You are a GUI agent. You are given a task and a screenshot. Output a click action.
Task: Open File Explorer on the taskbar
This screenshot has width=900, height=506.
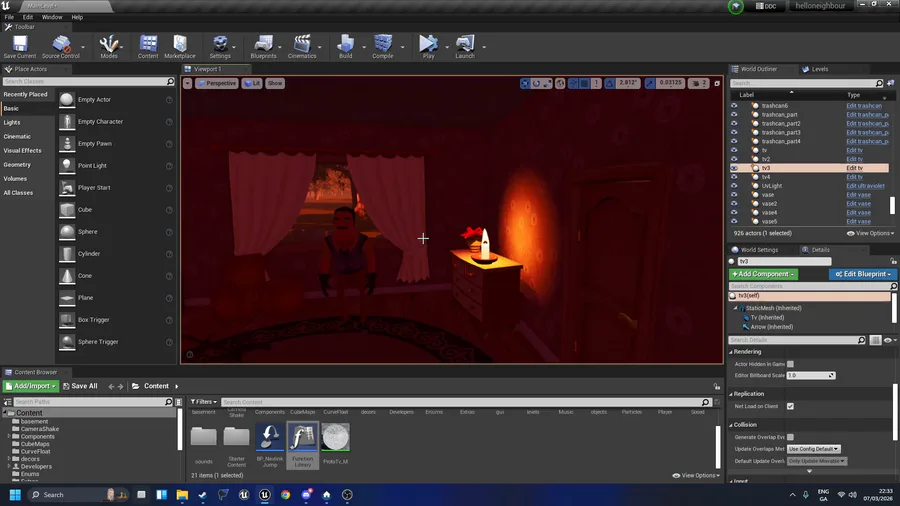click(182, 495)
